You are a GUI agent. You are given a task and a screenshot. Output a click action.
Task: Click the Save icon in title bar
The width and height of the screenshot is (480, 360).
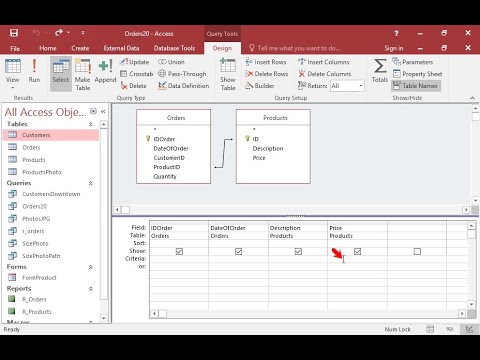[x=14, y=33]
